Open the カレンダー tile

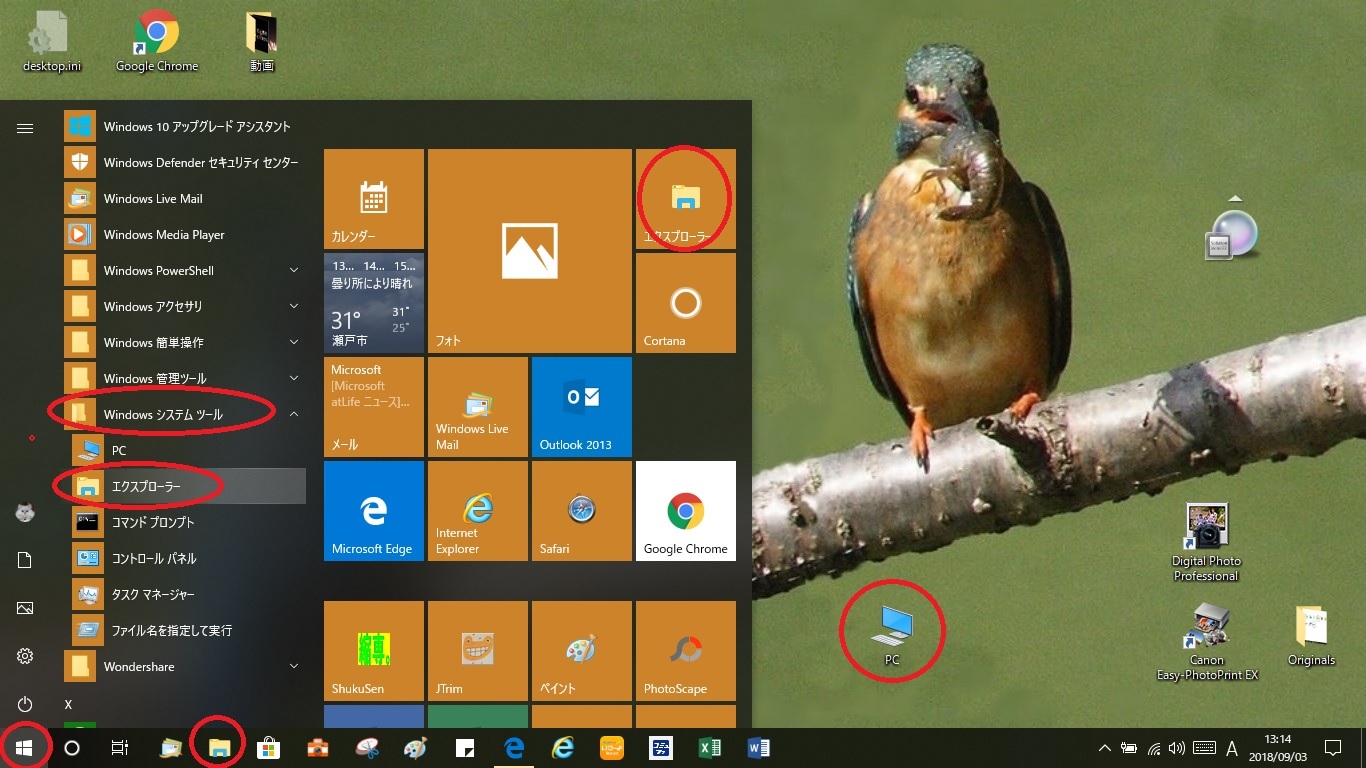tap(374, 199)
